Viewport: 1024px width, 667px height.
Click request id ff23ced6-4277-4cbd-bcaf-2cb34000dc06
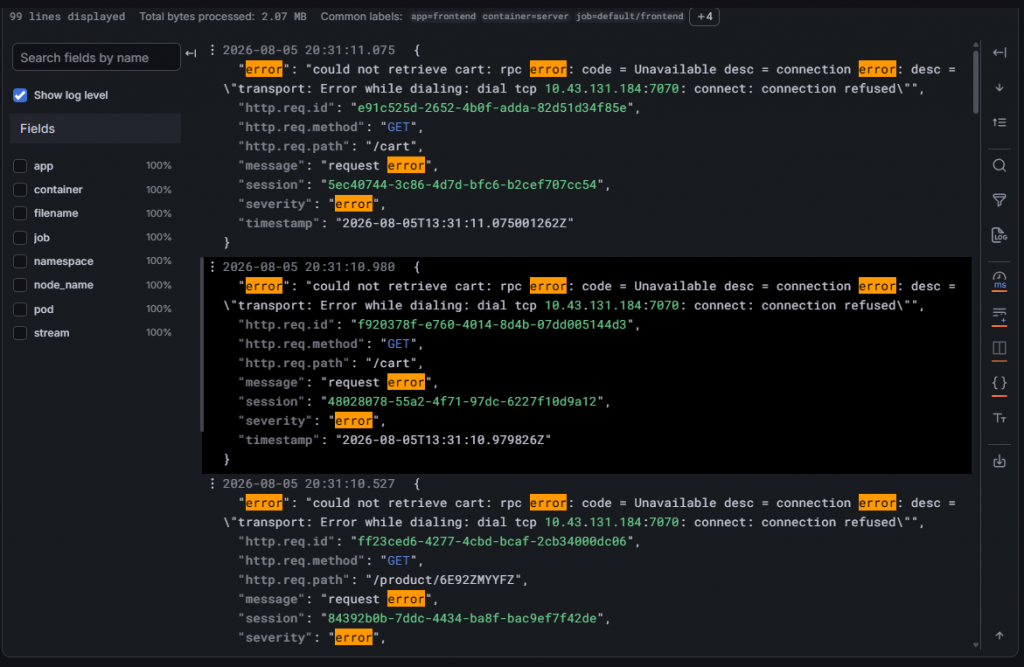click(492, 542)
